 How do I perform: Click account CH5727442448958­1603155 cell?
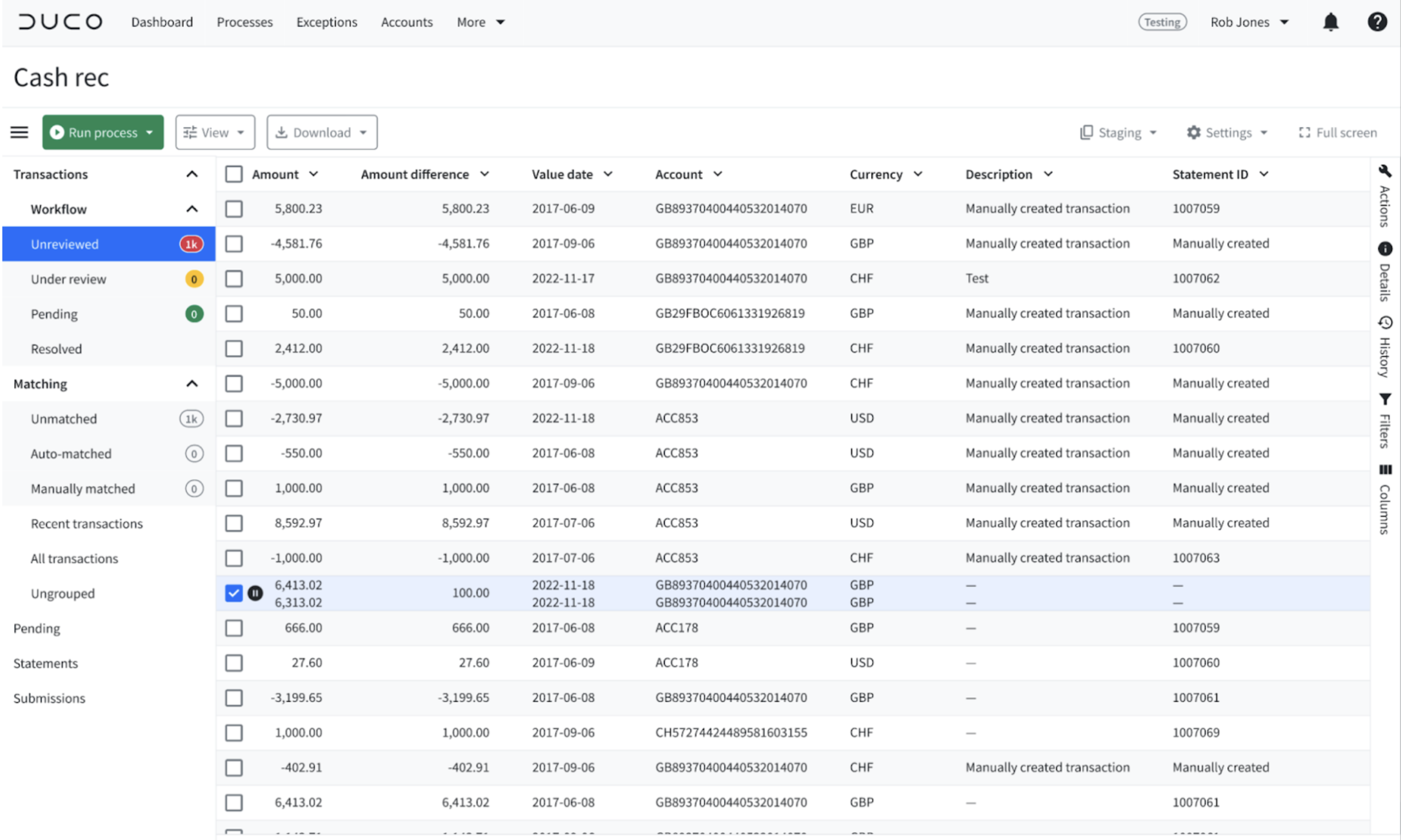click(731, 733)
